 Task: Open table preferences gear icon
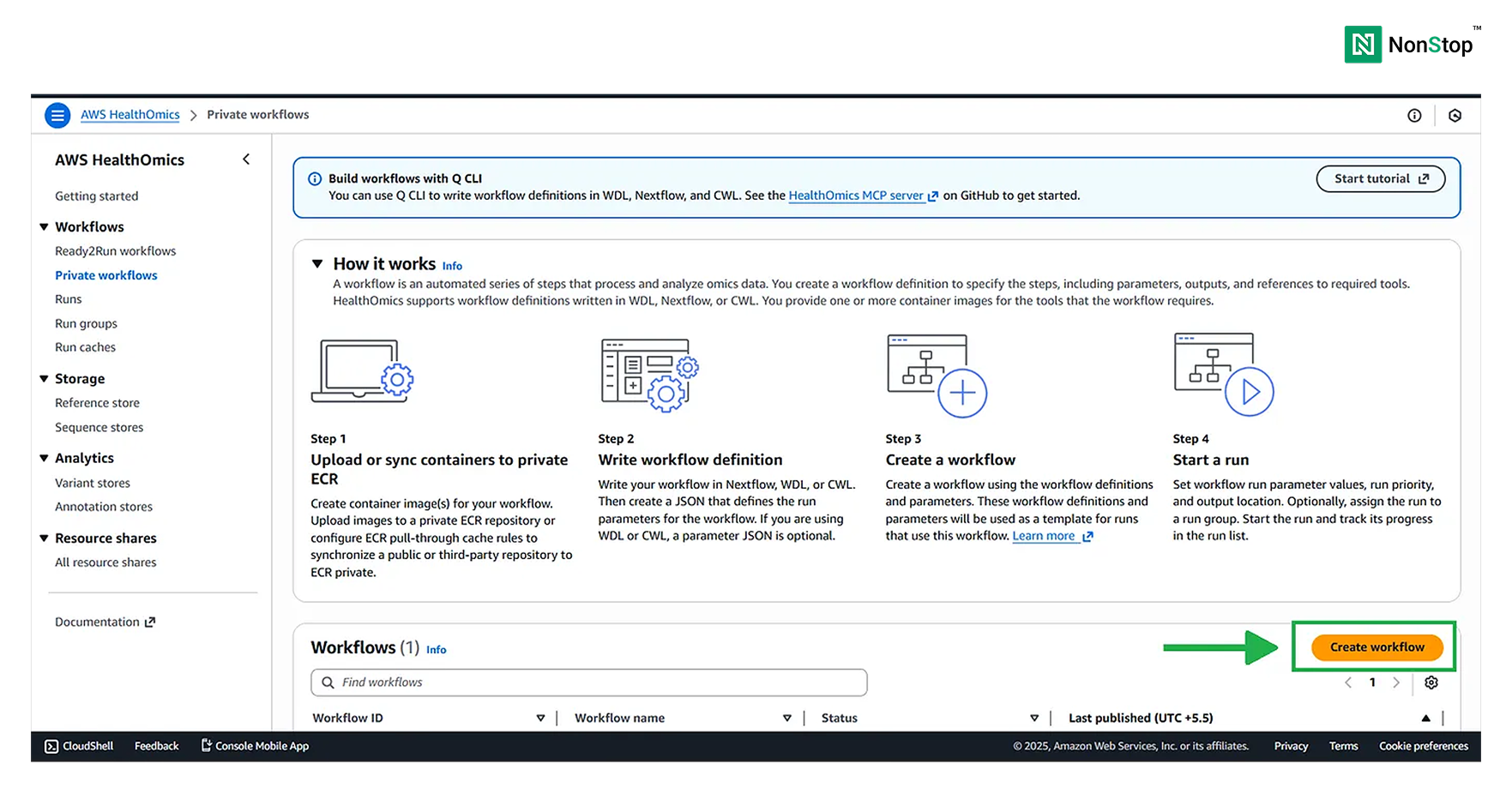click(1431, 683)
